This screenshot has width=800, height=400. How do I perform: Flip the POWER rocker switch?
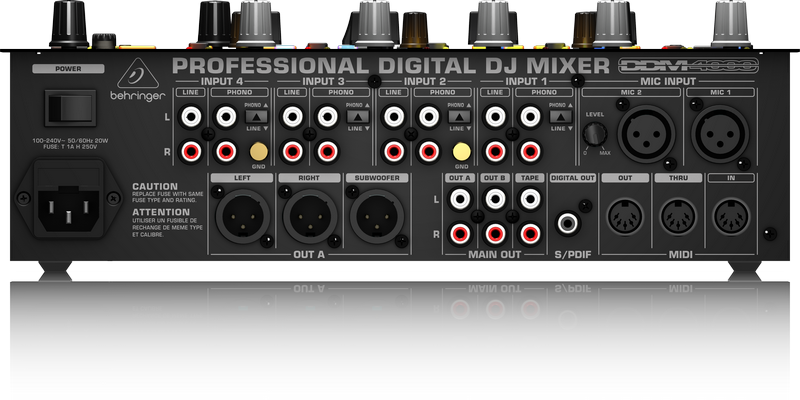pos(70,108)
